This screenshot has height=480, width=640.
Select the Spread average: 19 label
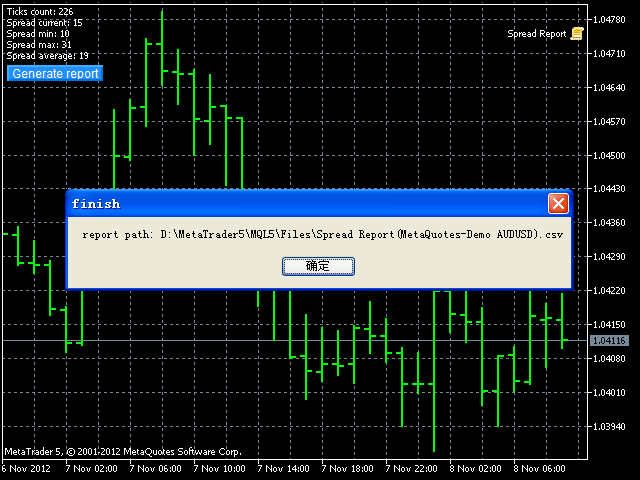click(x=47, y=56)
